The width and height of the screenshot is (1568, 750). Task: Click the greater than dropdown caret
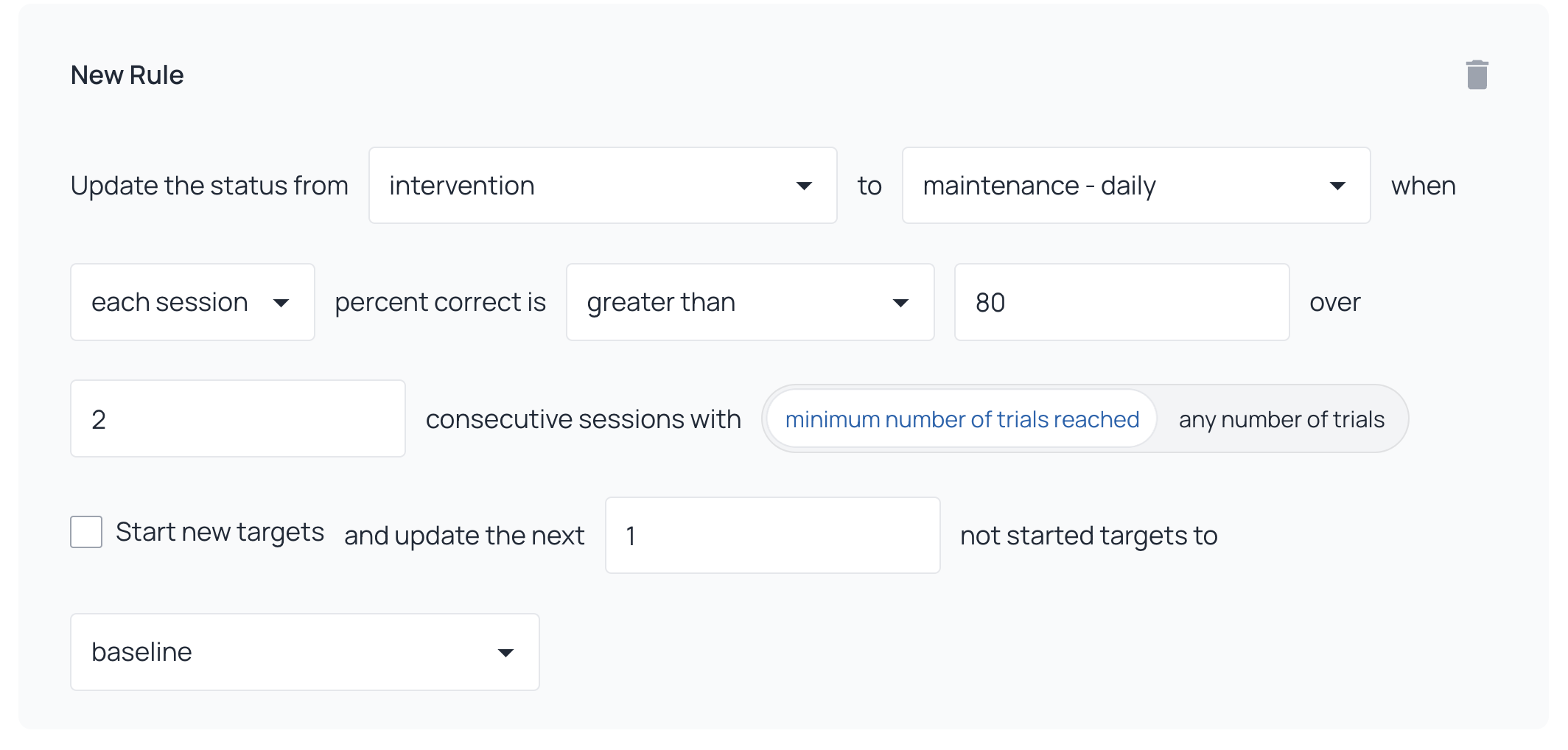(x=900, y=303)
